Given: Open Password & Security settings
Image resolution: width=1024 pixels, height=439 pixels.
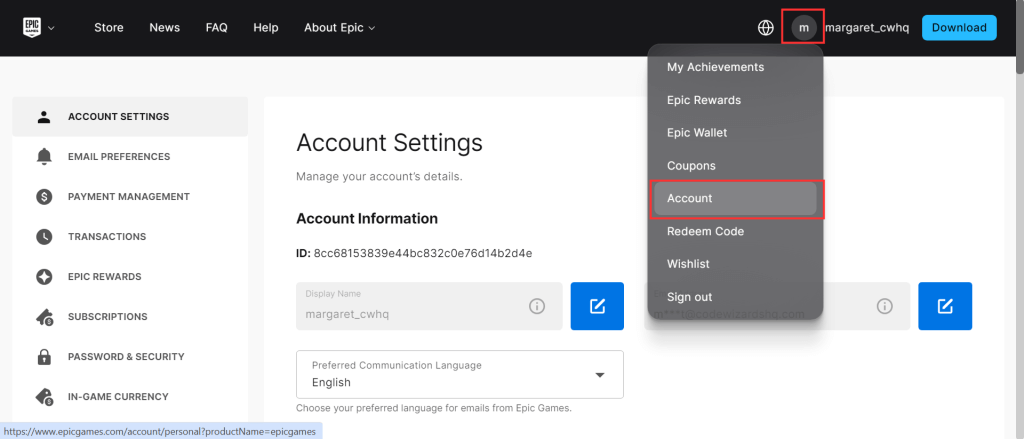Looking at the screenshot, I should click(x=125, y=357).
